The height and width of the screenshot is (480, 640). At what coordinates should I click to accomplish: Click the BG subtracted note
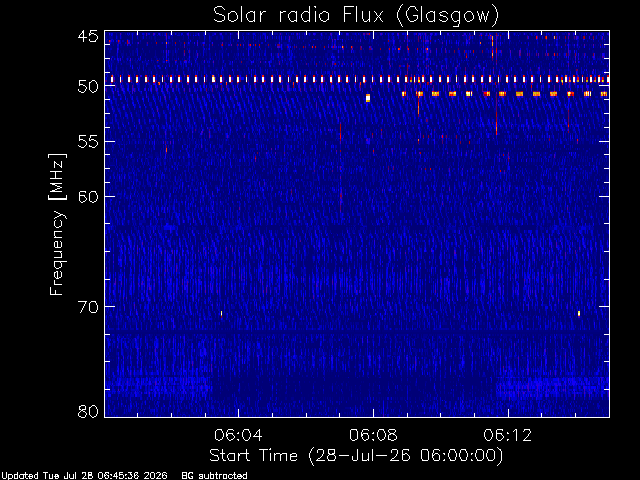(x=214, y=476)
